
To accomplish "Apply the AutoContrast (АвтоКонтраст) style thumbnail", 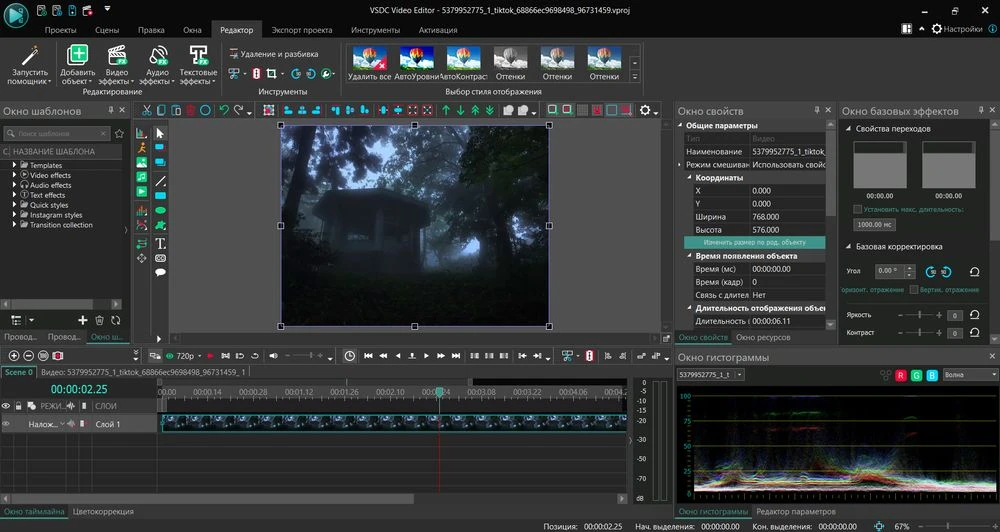I will [x=463, y=62].
